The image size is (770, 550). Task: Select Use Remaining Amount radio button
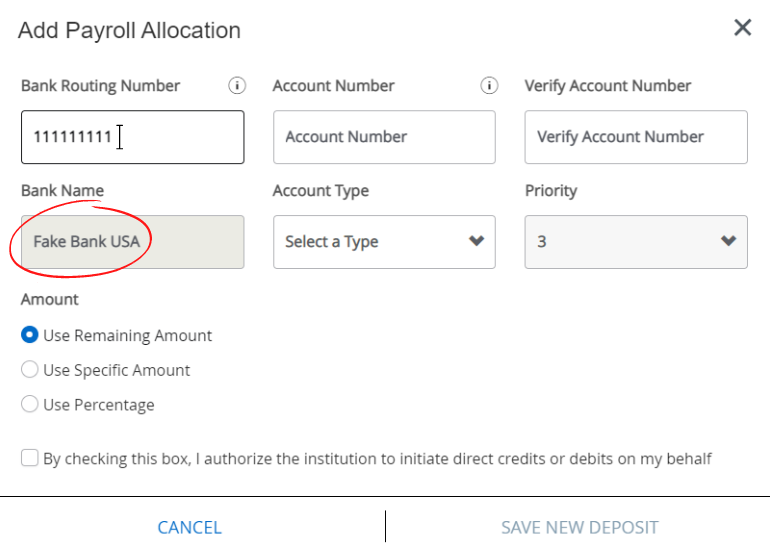click(29, 335)
